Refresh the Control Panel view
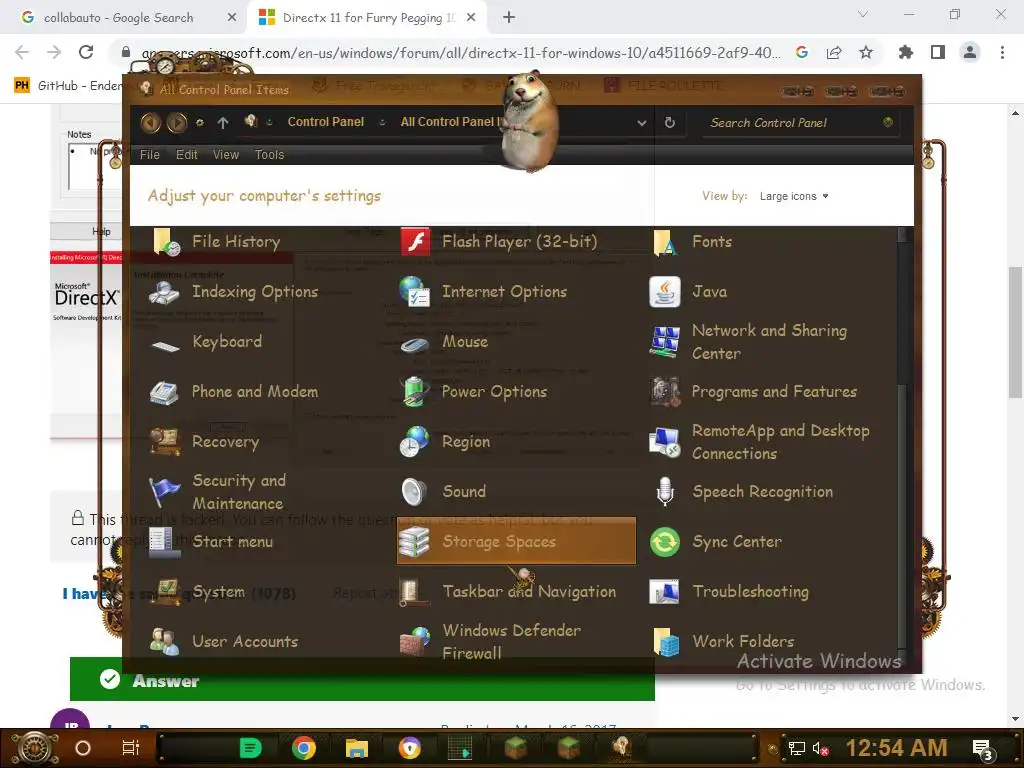The image size is (1024, 768). pyautogui.click(x=669, y=122)
